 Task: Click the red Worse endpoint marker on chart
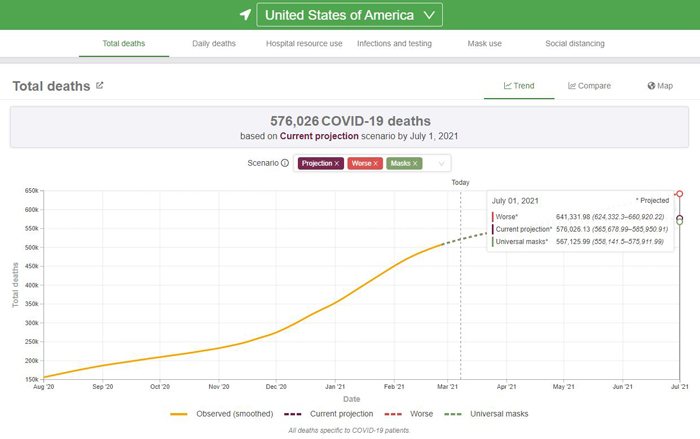(680, 193)
